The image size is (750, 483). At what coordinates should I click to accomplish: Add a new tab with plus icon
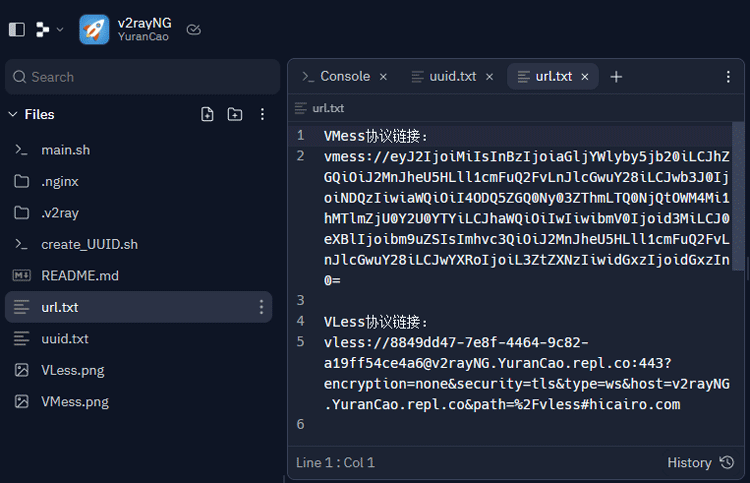[616, 77]
